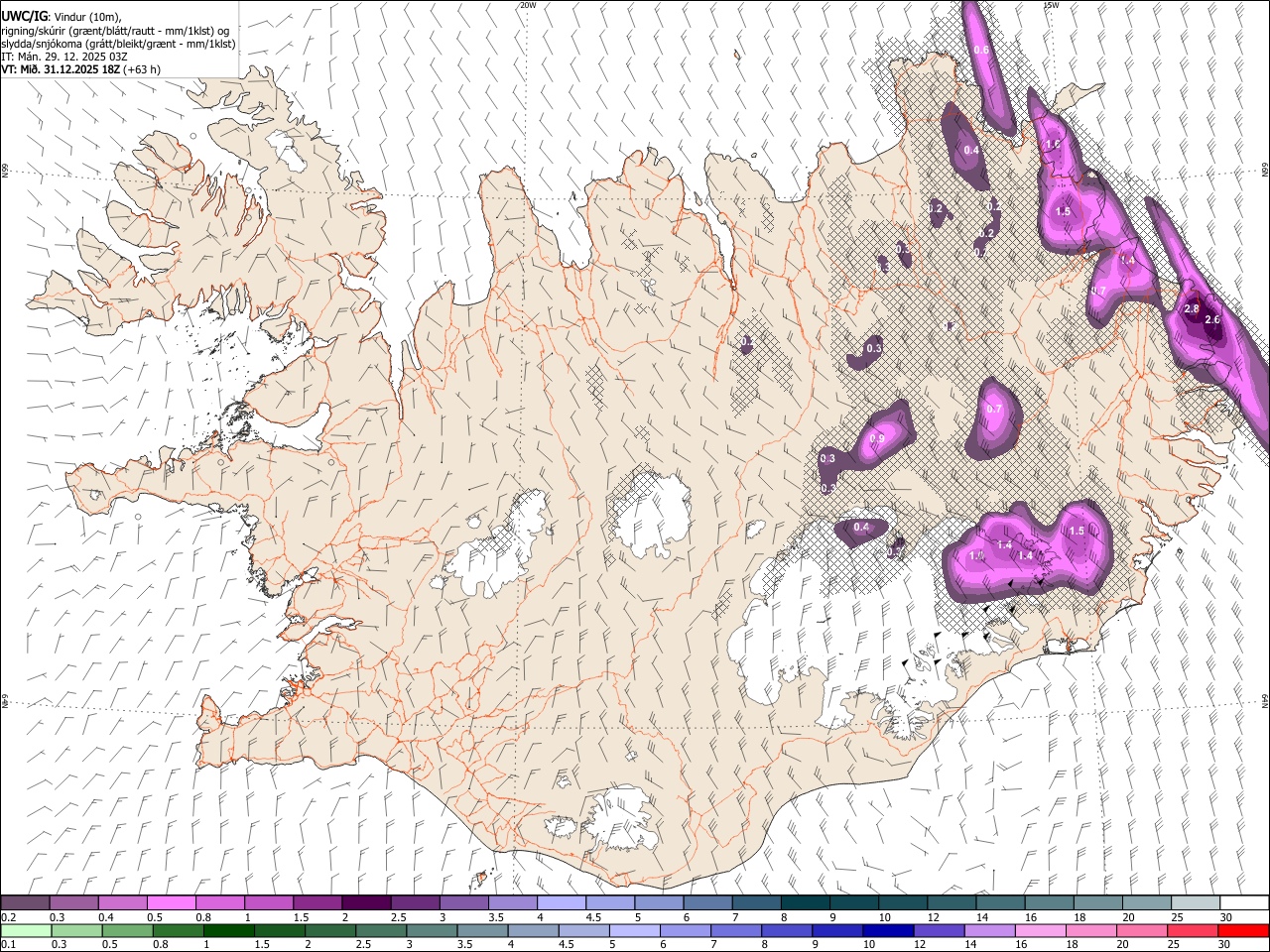Click the 2.8 precipitation value on the east coast
The height and width of the screenshot is (952, 1270).
coord(1193,308)
